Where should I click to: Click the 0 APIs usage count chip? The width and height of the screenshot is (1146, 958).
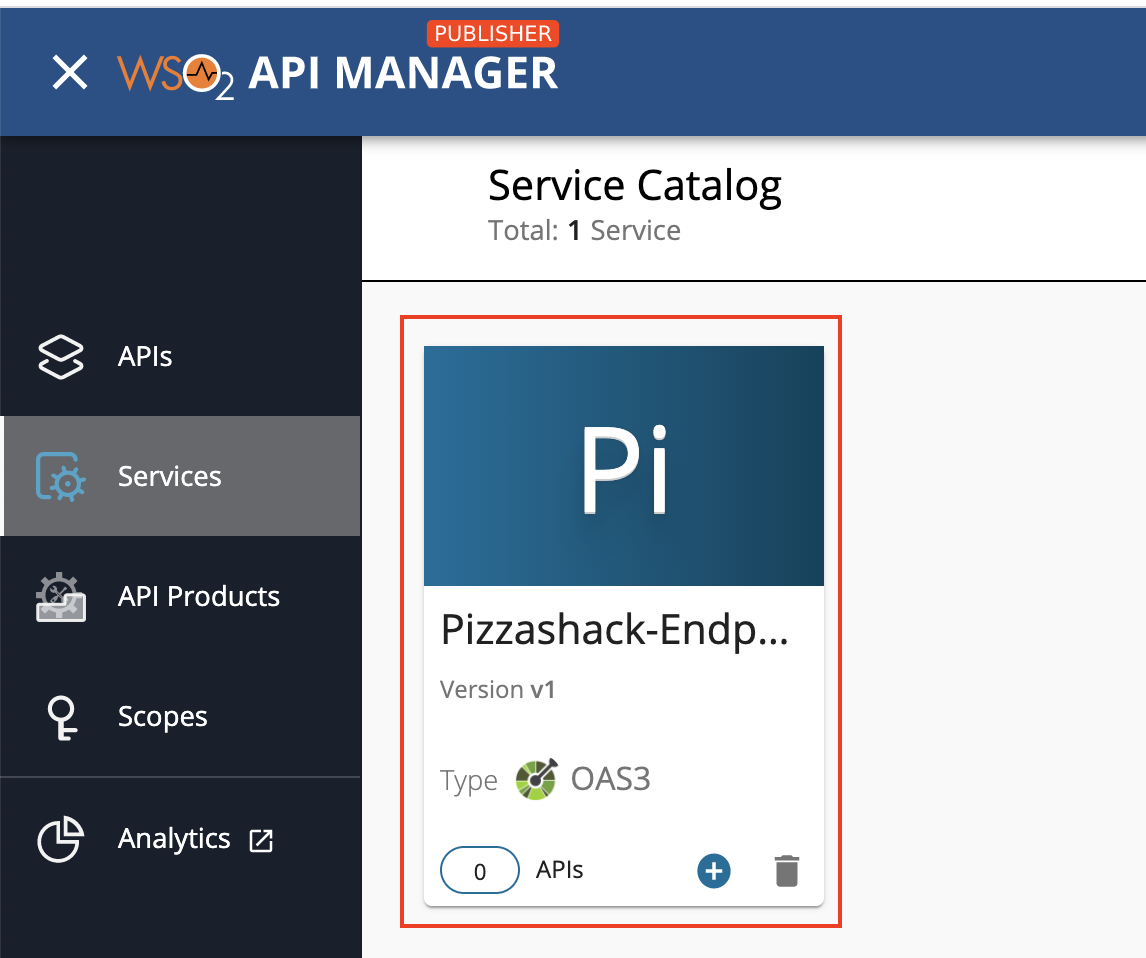click(x=479, y=870)
